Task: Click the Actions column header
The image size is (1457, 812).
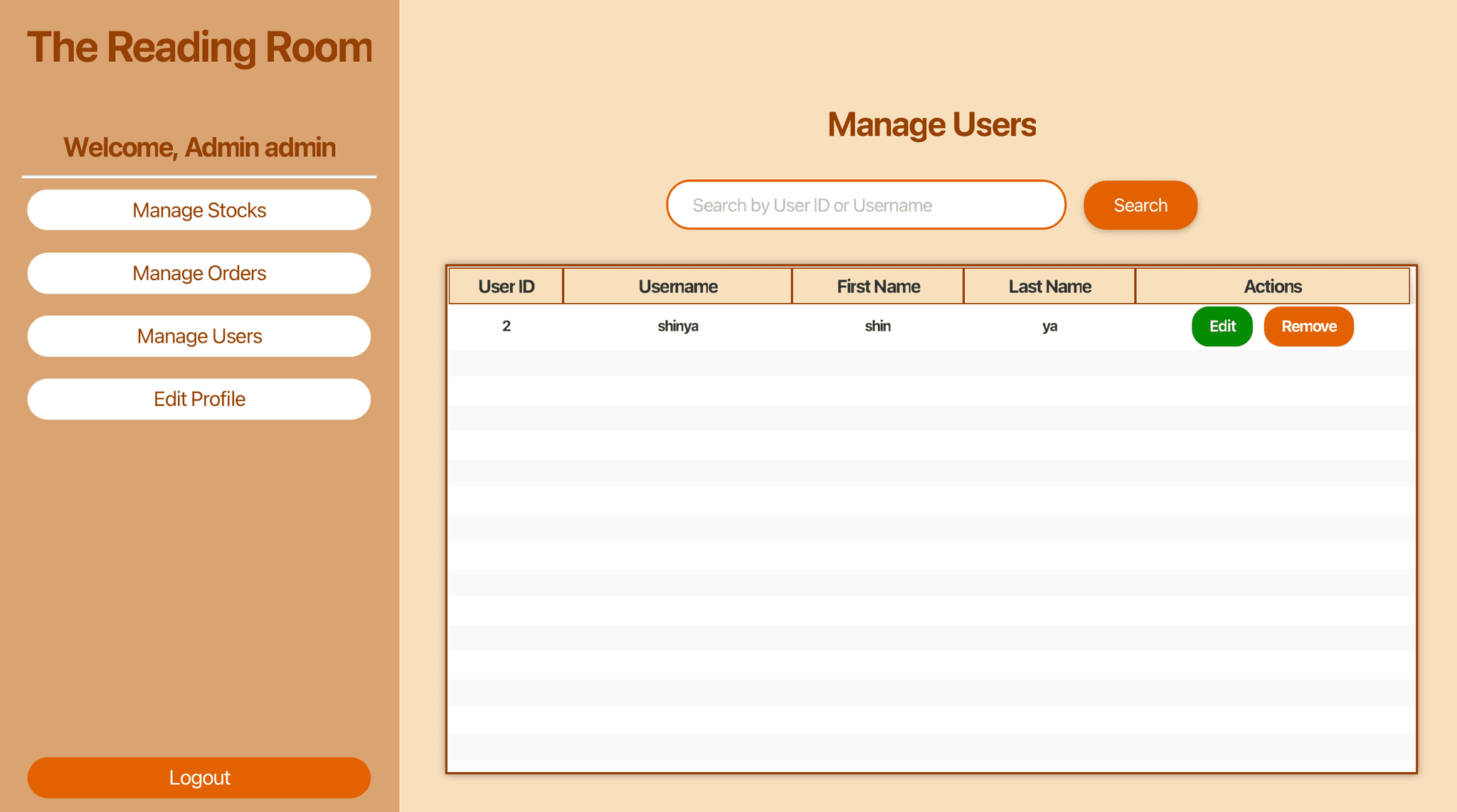Action: point(1272,287)
